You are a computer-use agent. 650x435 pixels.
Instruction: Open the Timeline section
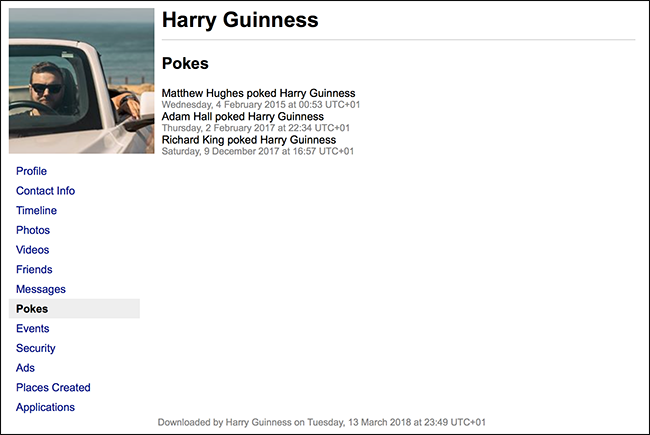(36, 211)
